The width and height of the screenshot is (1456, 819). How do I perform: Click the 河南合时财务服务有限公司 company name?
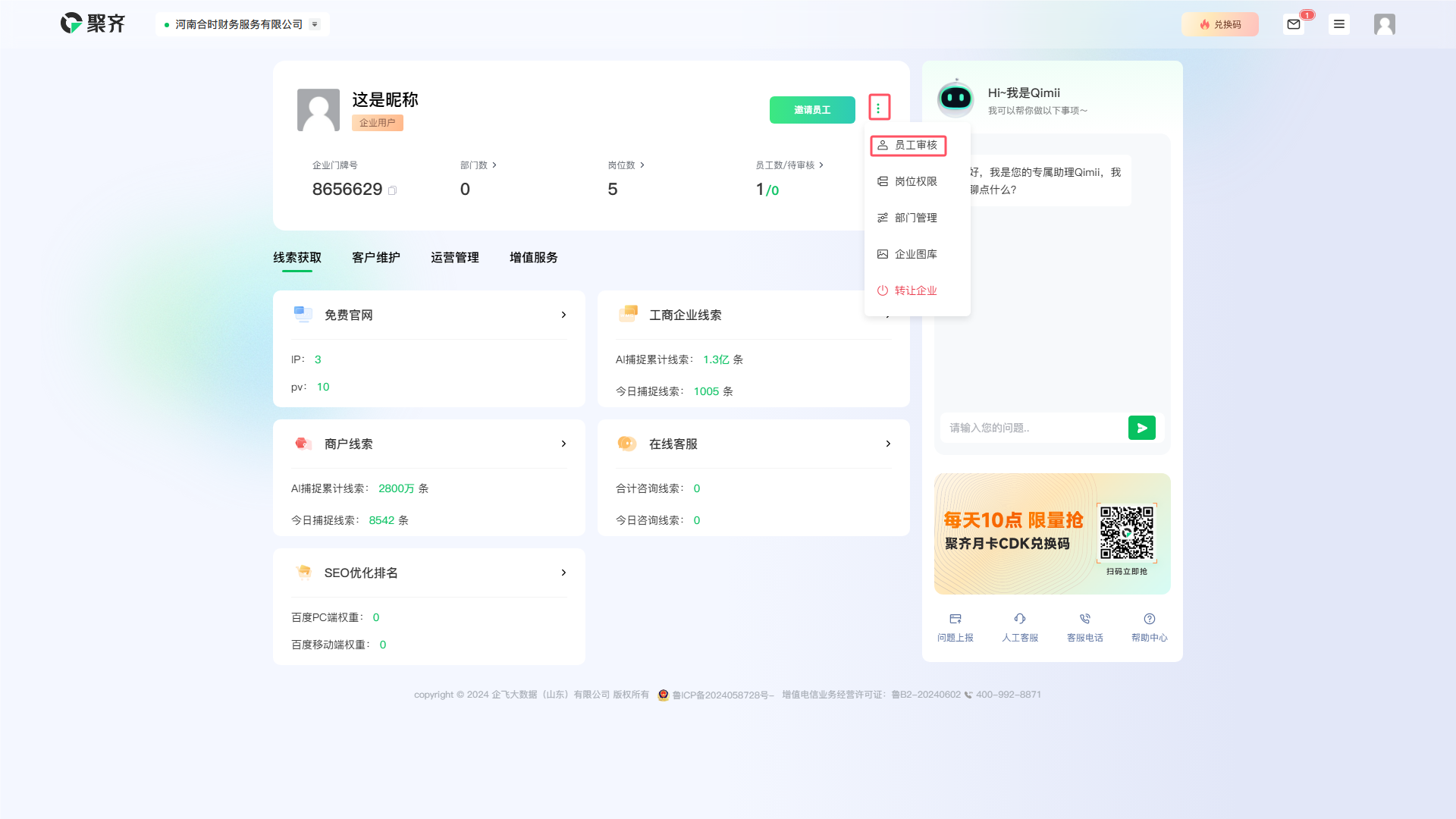coord(239,24)
